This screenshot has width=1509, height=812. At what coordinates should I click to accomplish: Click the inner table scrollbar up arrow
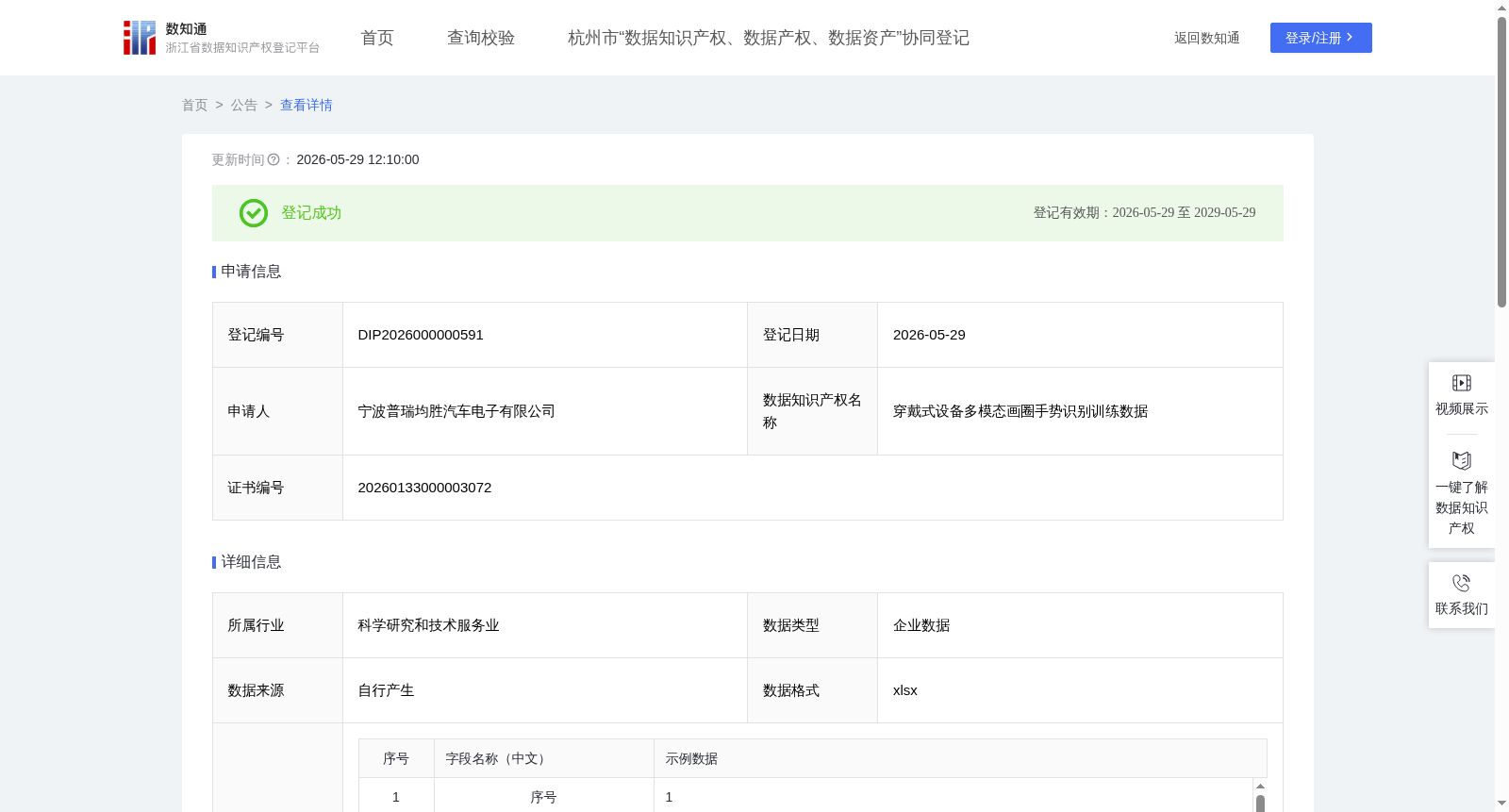(1260, 786)
